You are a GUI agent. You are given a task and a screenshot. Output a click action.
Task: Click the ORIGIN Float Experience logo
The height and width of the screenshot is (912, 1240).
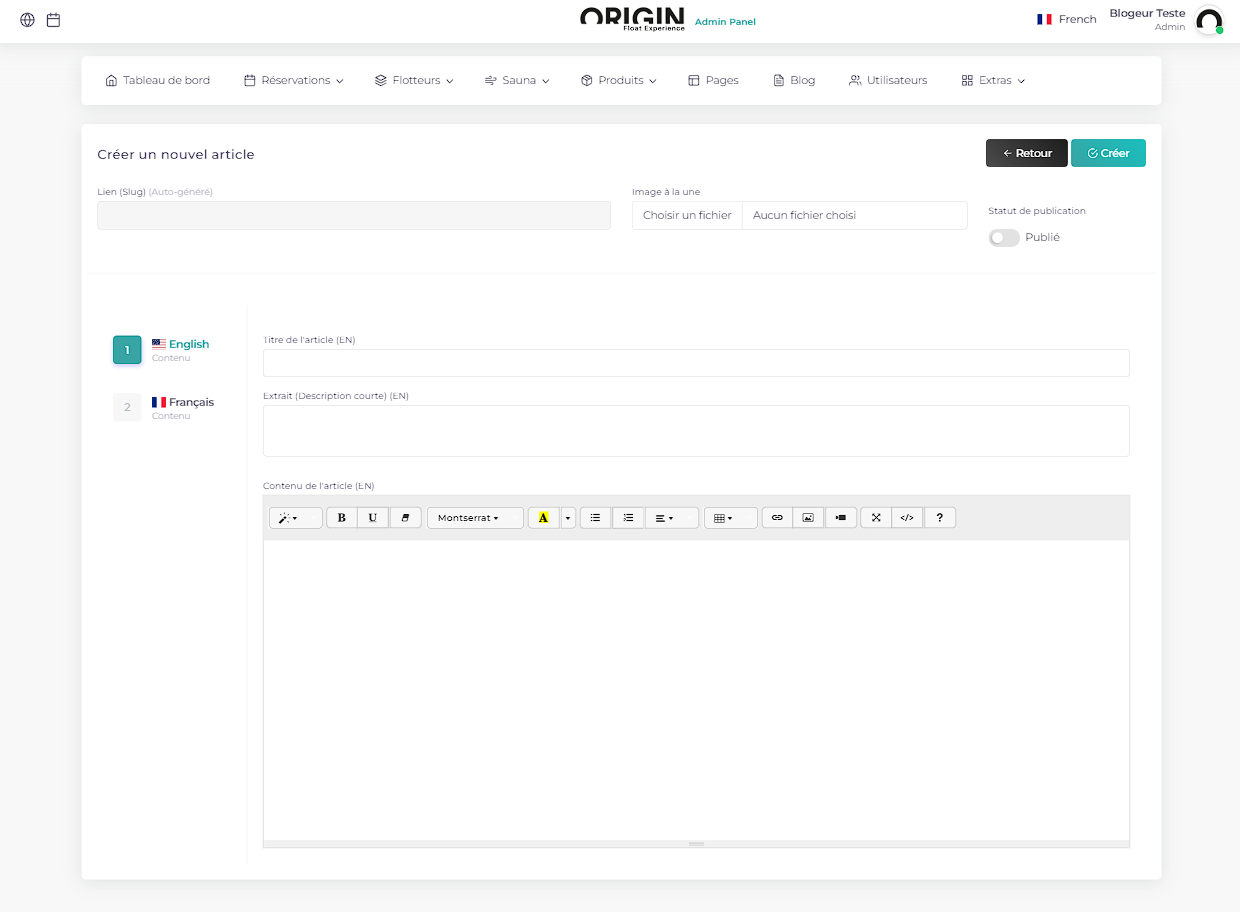(x=632, y=19)
